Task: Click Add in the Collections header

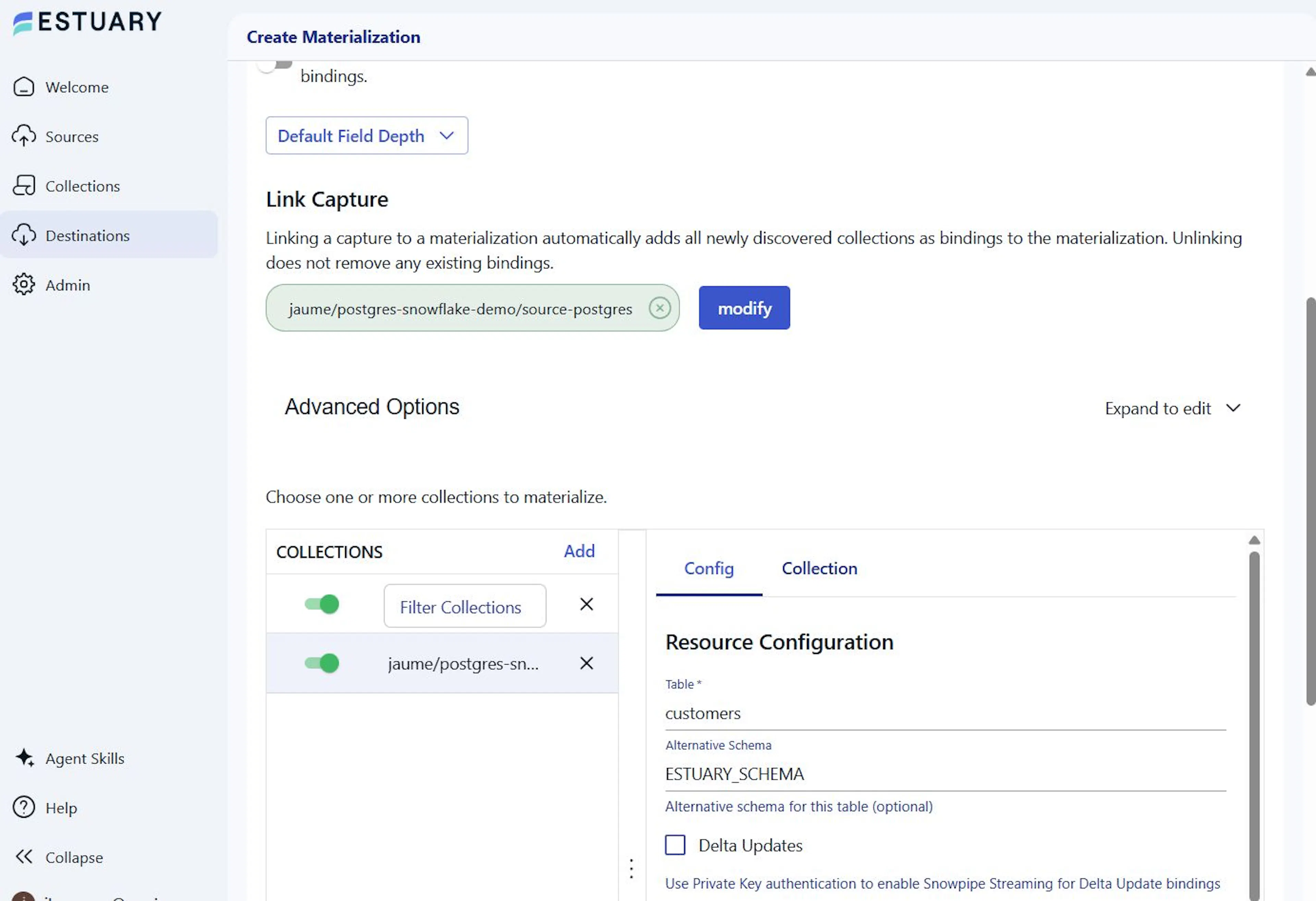Action: [x=579, y=551]
